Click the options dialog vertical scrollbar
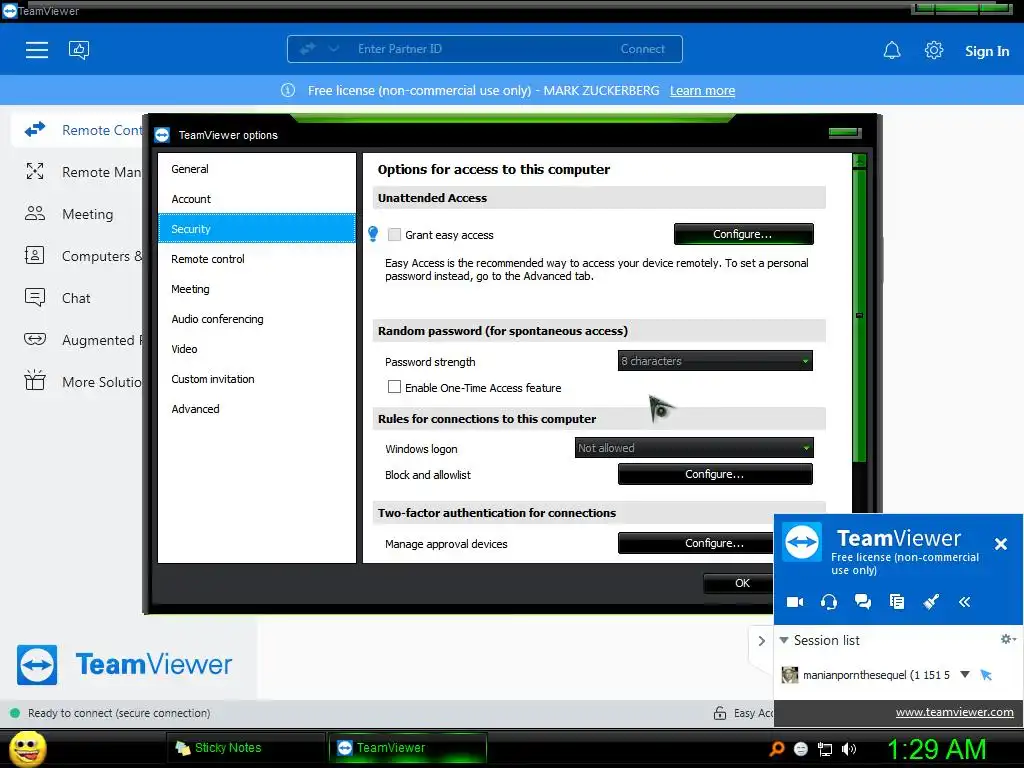The image size is (1024, 768). point(859,315)
